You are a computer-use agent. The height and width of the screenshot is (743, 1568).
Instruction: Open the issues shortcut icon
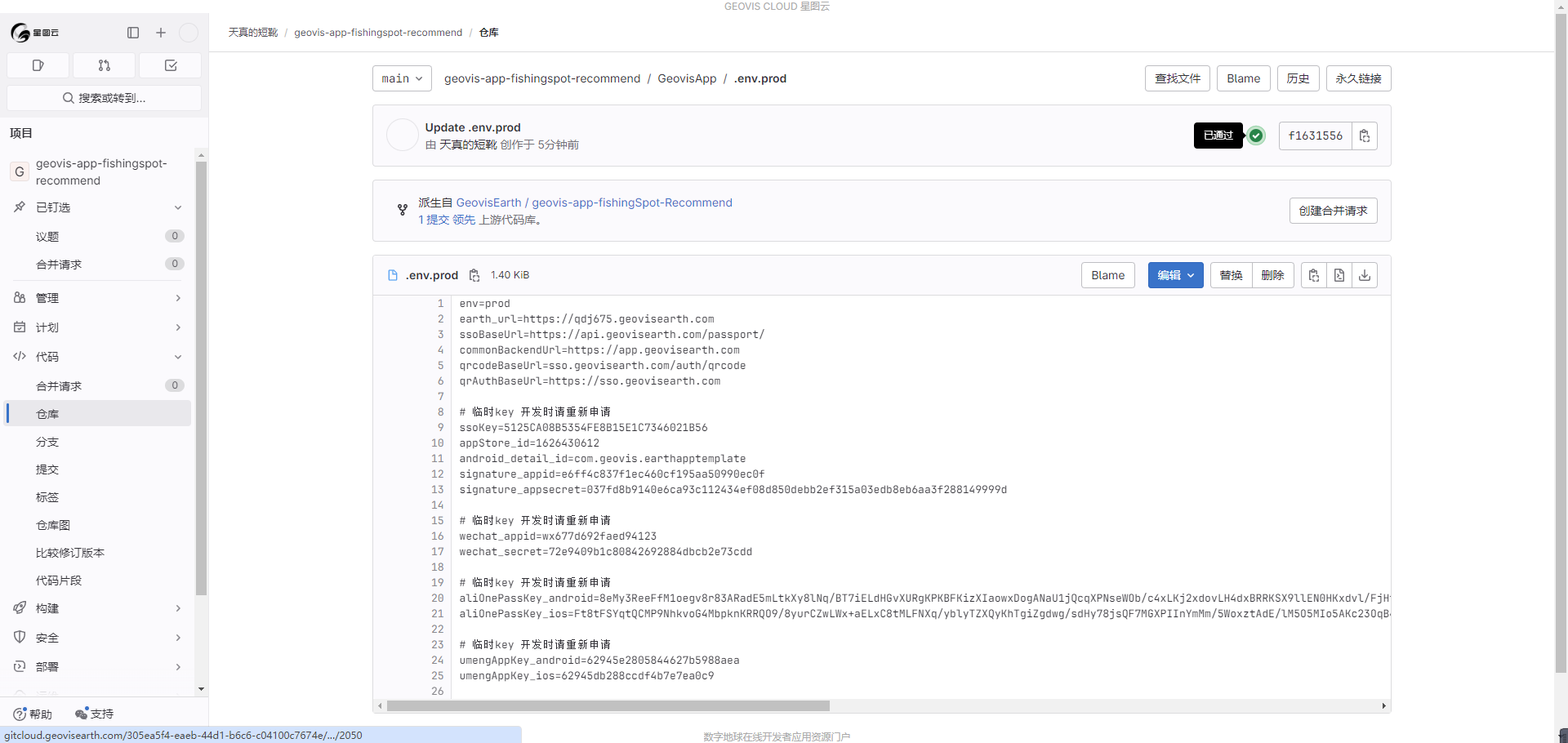pyautogui.click(x=38, y=65)
